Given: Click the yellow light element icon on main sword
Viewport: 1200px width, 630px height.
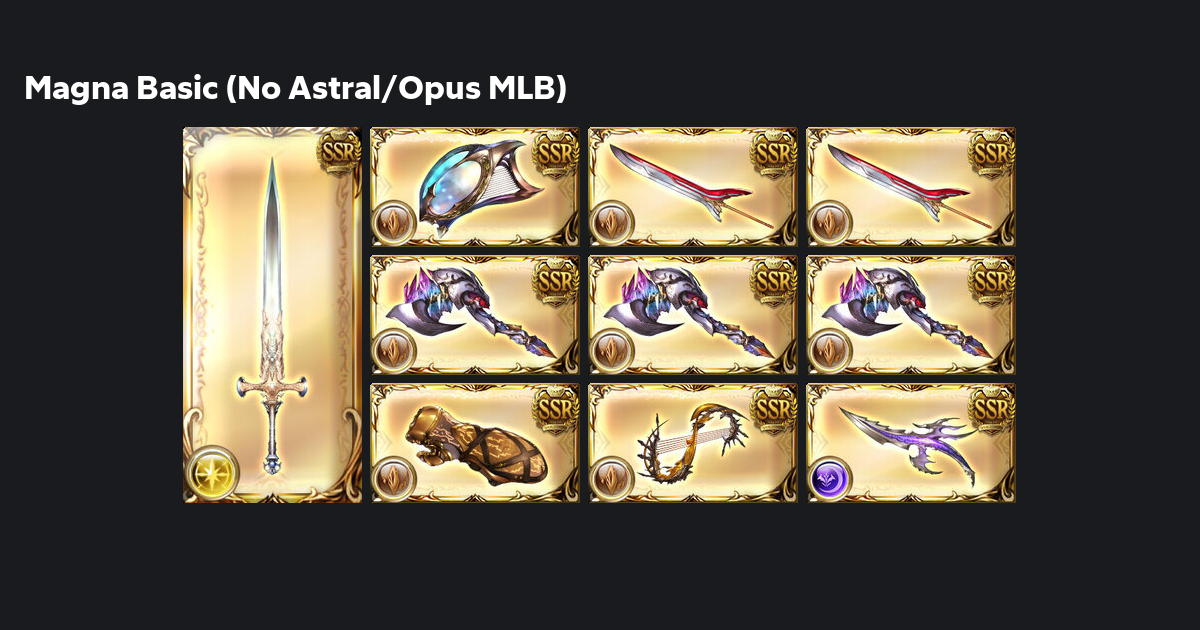Looking at the screenshot, I should point(213,472).
